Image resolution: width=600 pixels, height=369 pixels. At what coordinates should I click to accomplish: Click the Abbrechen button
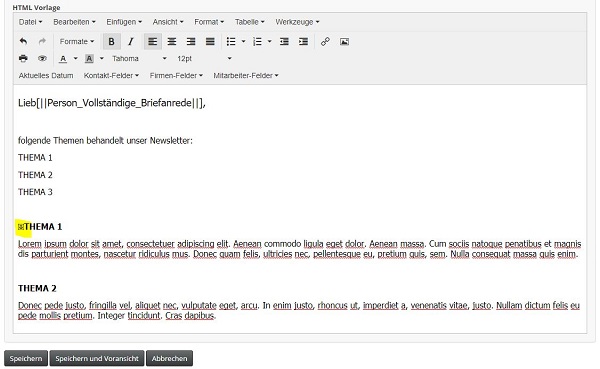point(170,358)
